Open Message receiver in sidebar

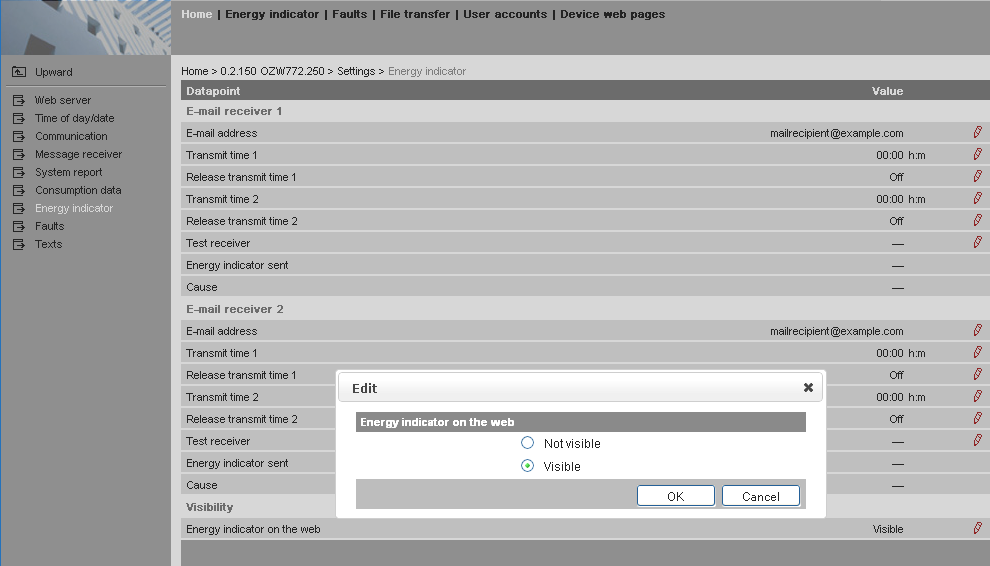coord(78,154)
